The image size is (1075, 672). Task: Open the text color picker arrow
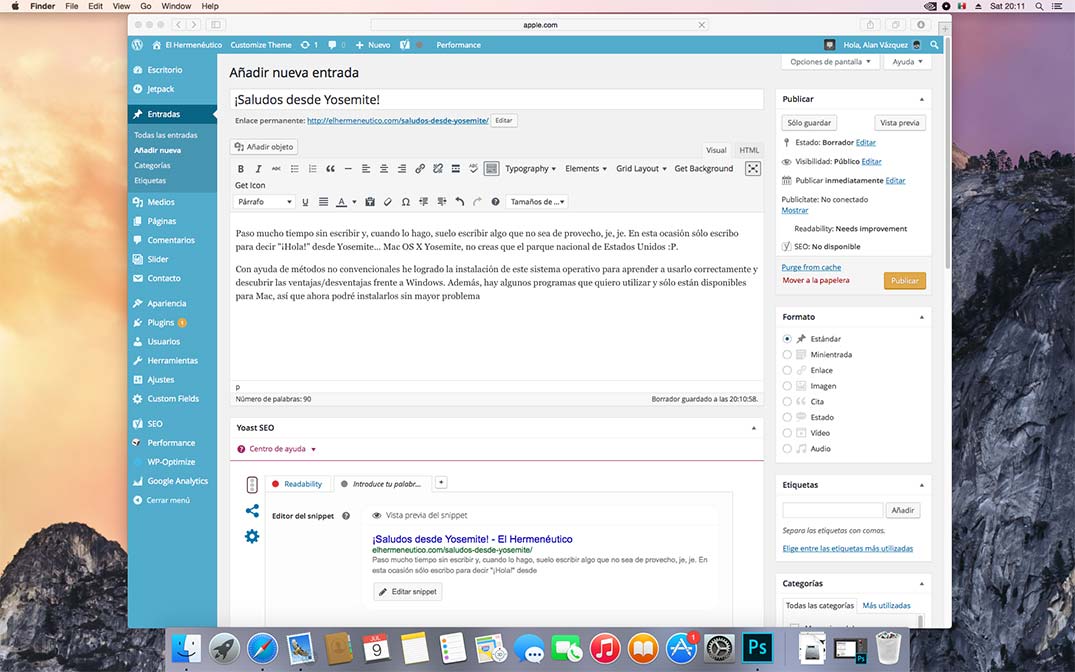pos(354,202)
